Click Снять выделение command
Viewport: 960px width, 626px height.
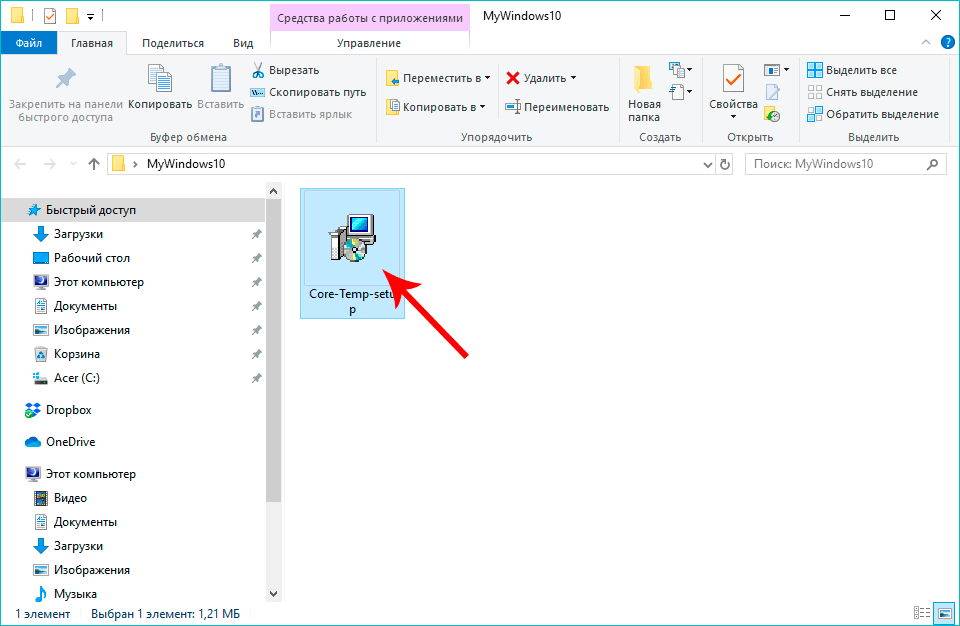click(863, 92)
